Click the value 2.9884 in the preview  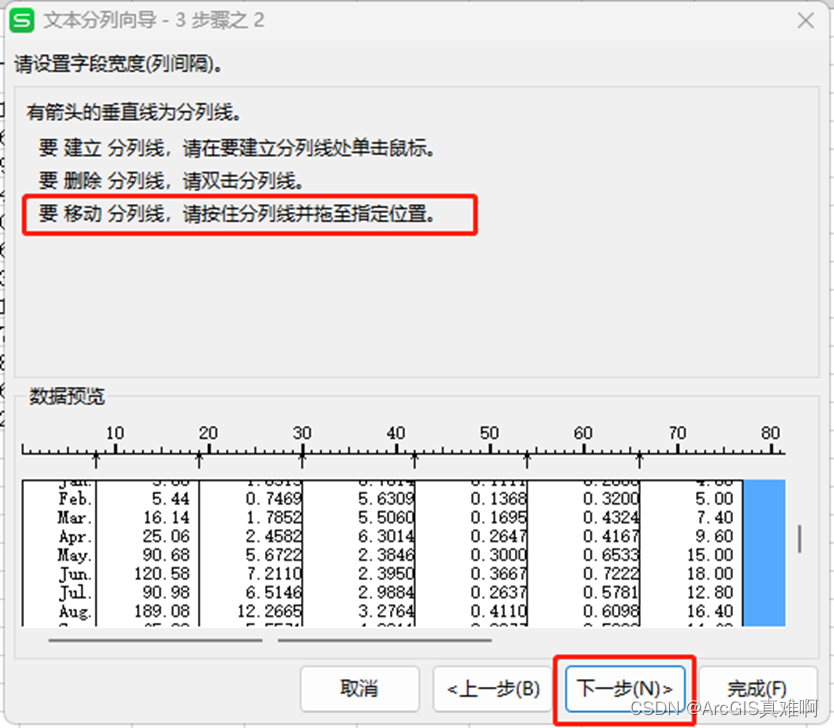(386, 592)
